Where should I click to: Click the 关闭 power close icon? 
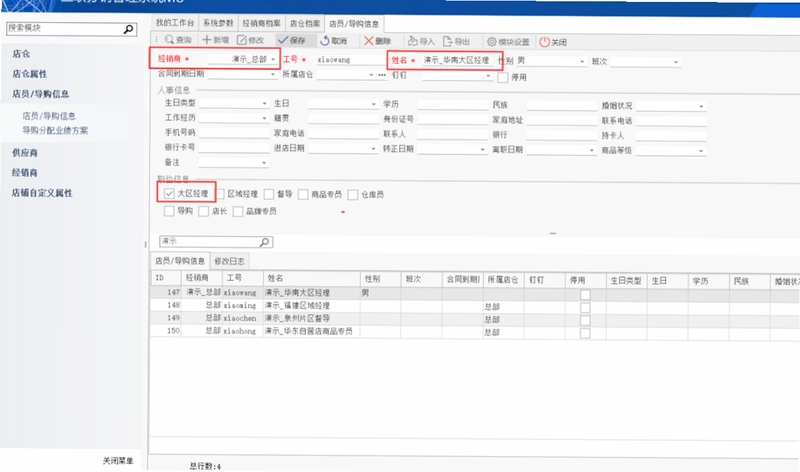tap(544, 42)
